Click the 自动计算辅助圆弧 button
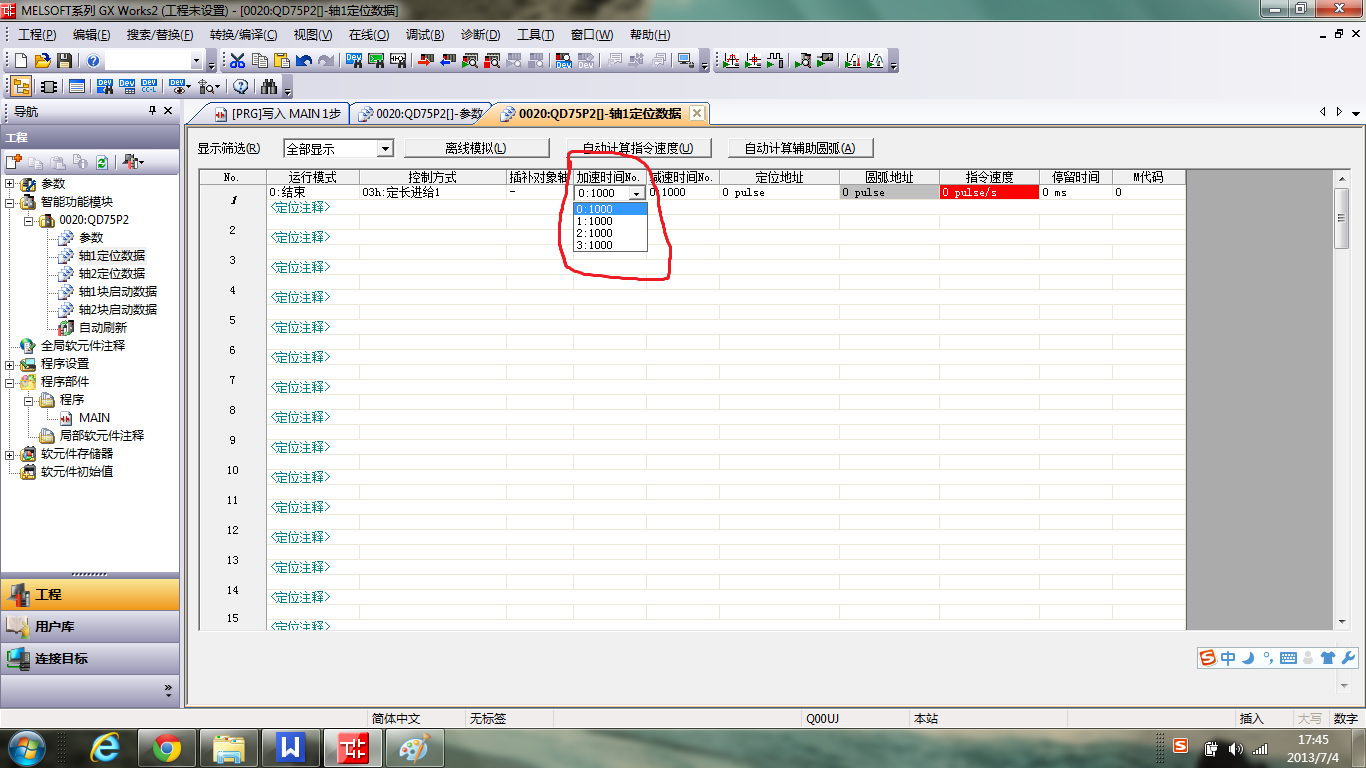Image resolution: width=1366 pixels, height=768 pixels. (800, 148)
